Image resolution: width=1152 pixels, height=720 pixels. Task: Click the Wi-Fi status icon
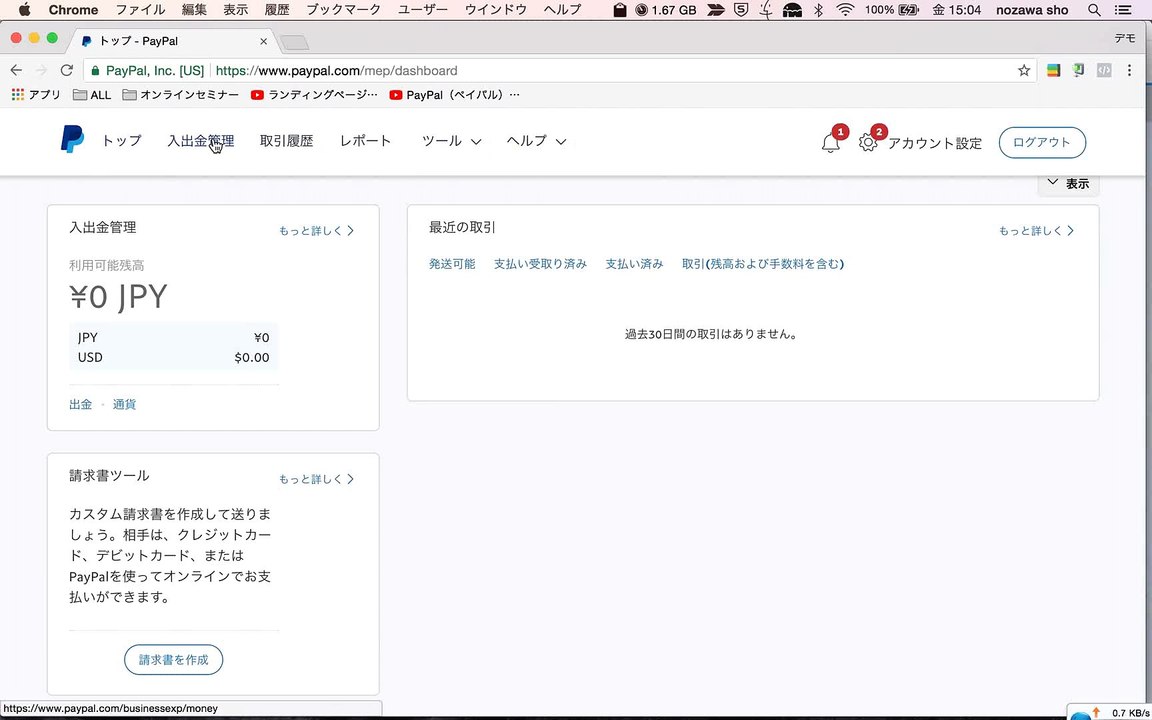(x=846, y=10)
